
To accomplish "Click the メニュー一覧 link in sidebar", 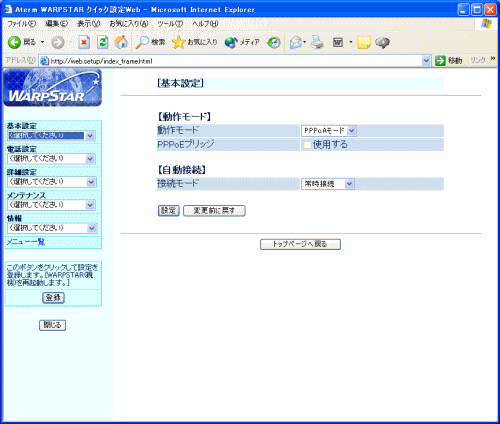I will point(26,242).
